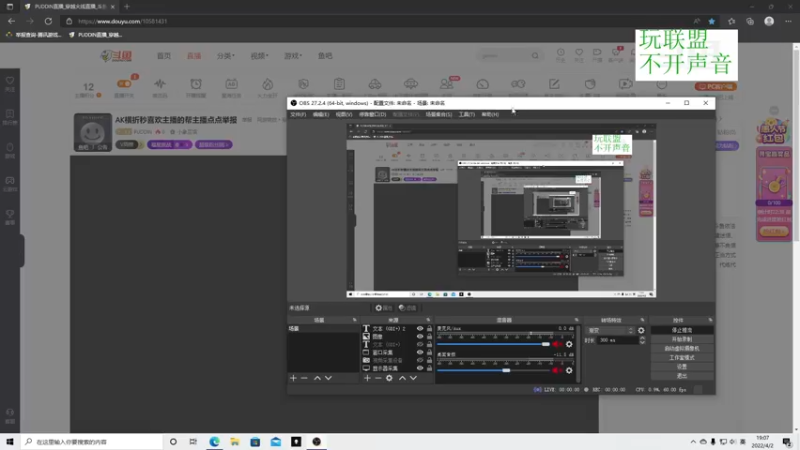Hide the 文本 (GDI+) 2 source

420,329
